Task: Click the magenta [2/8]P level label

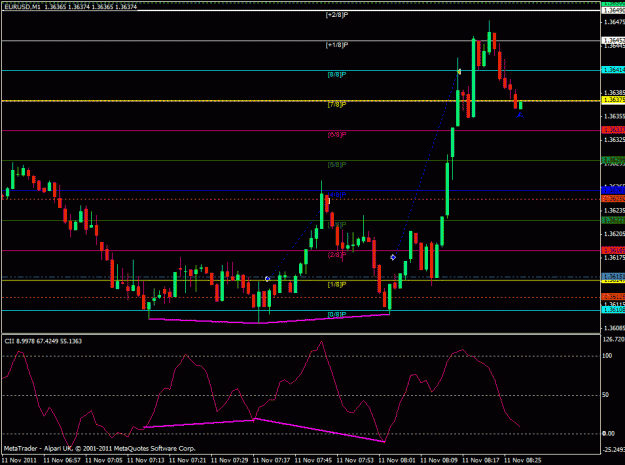Action: tap(337, 255)
